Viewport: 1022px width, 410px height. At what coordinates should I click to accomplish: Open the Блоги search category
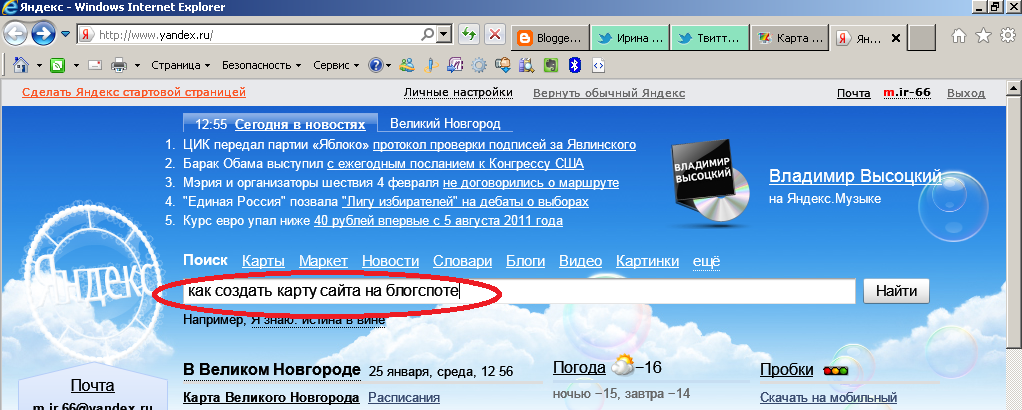pos(525,261)
